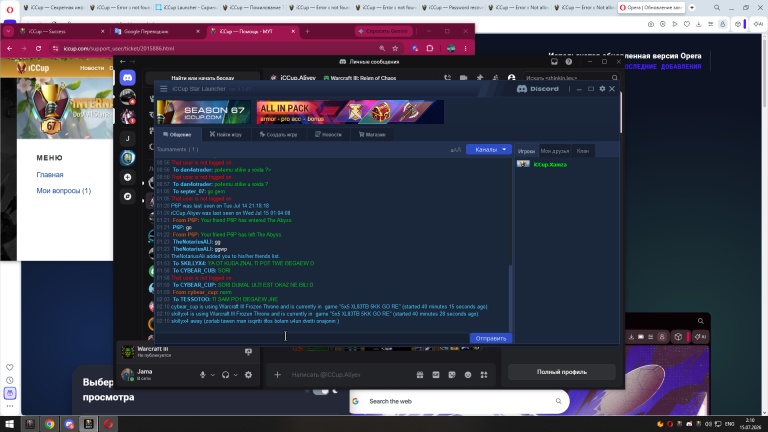
Task: Click the Discord Найти или начать беседу search box
Action: pyautogui.click(x=202, y=78)
